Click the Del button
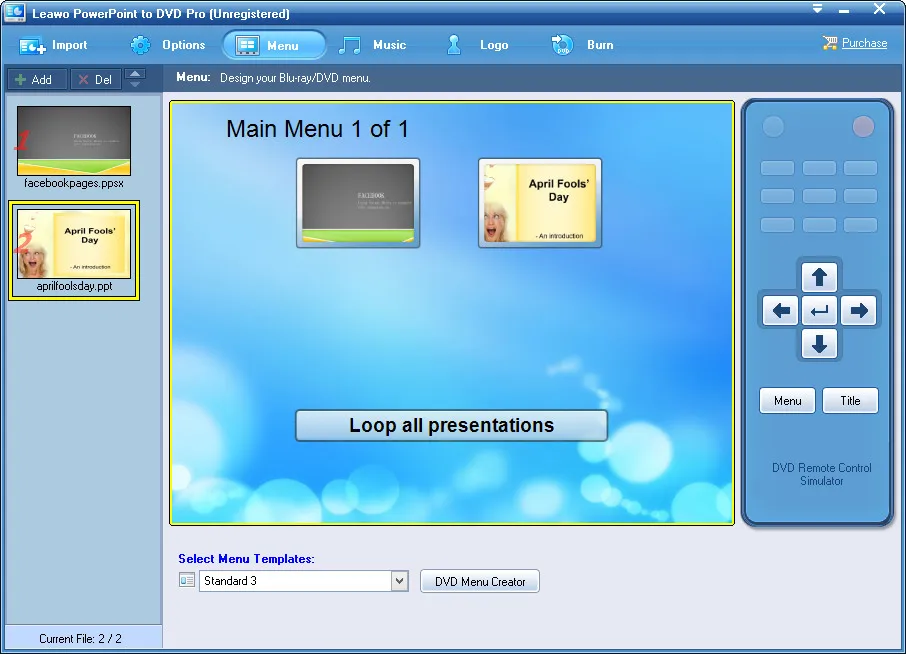Viewport: 906px width, 654px height. (96, 79)
